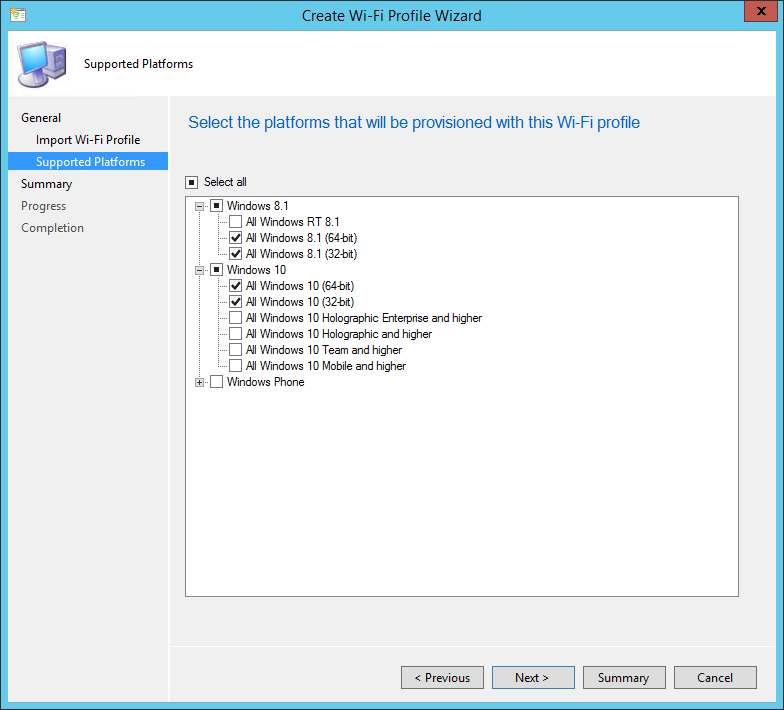Click the Previous button

point(442,678)
